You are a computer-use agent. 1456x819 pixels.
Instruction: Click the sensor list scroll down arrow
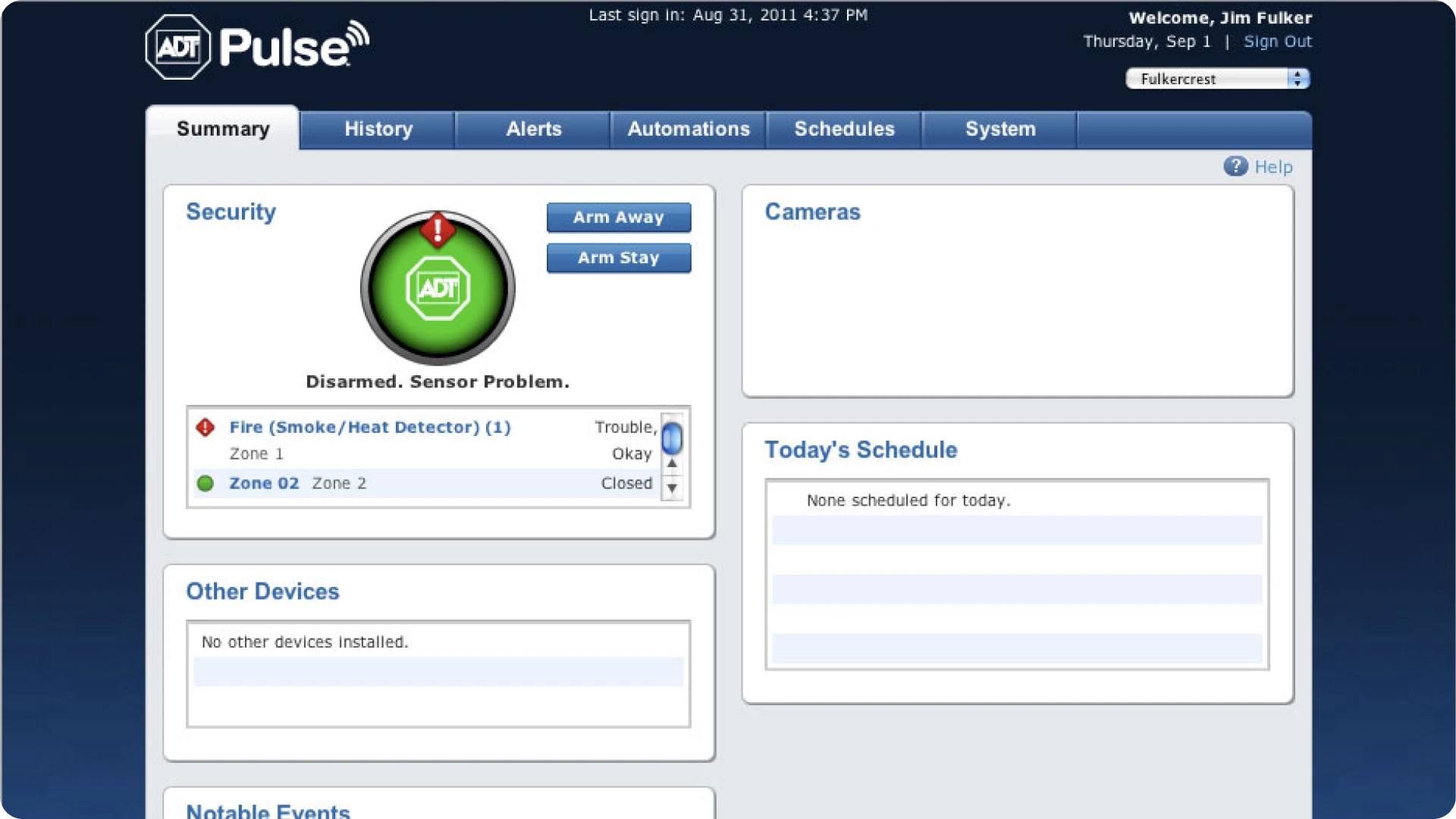672,488
